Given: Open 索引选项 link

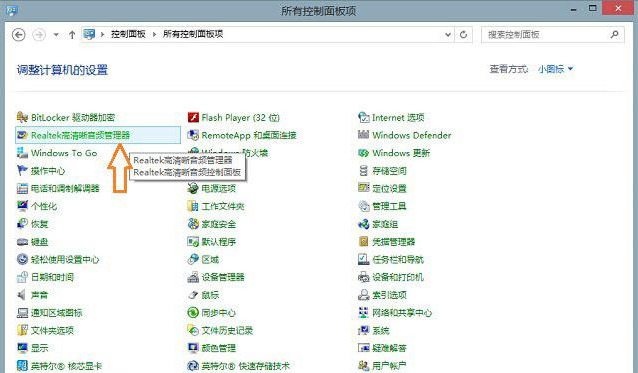Looking at the screenshot, I should (x=389, y=295).
